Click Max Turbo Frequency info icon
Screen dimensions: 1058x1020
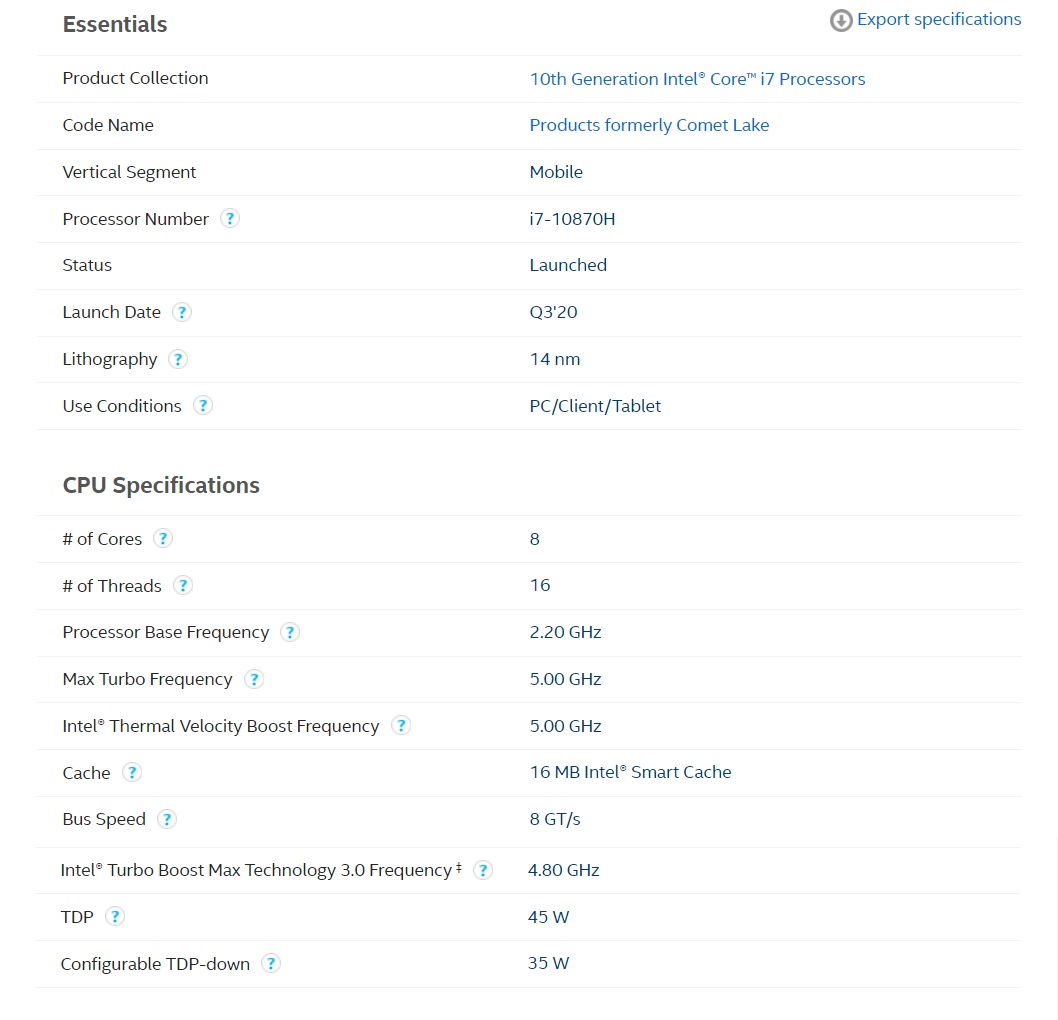click(x=254, y=679)
